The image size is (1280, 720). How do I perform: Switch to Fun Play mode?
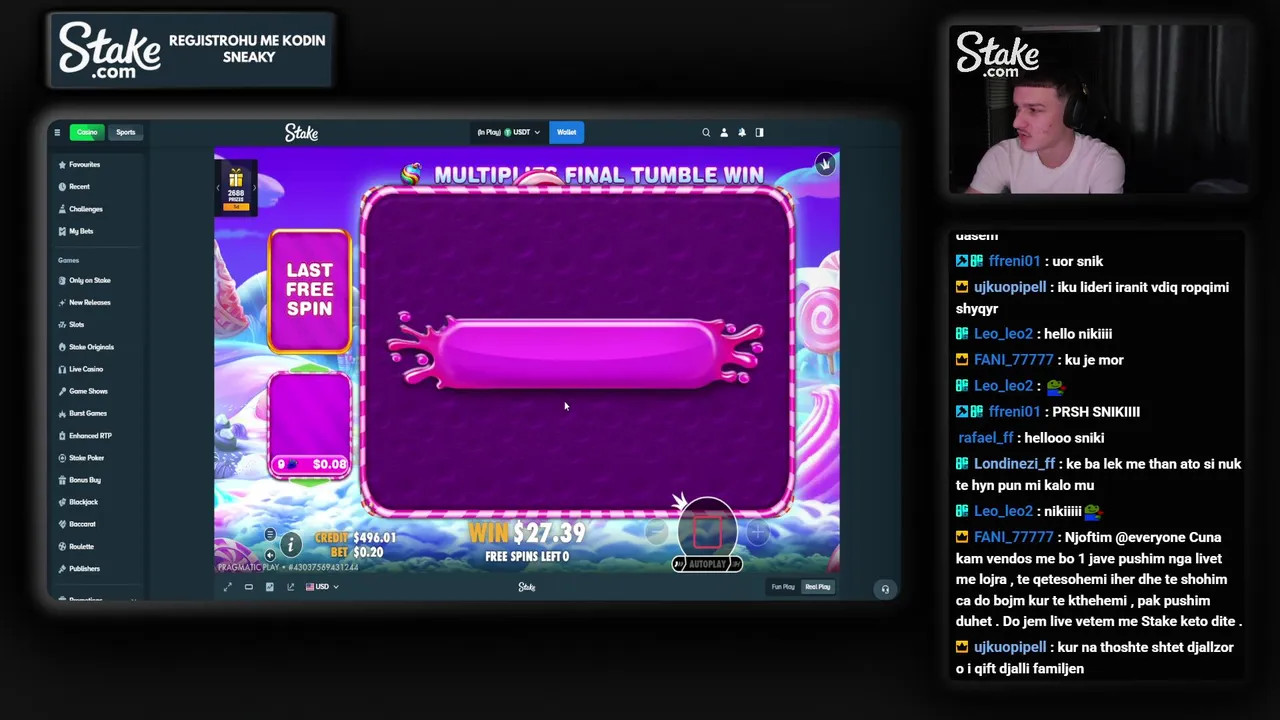(x=783, y=587)
